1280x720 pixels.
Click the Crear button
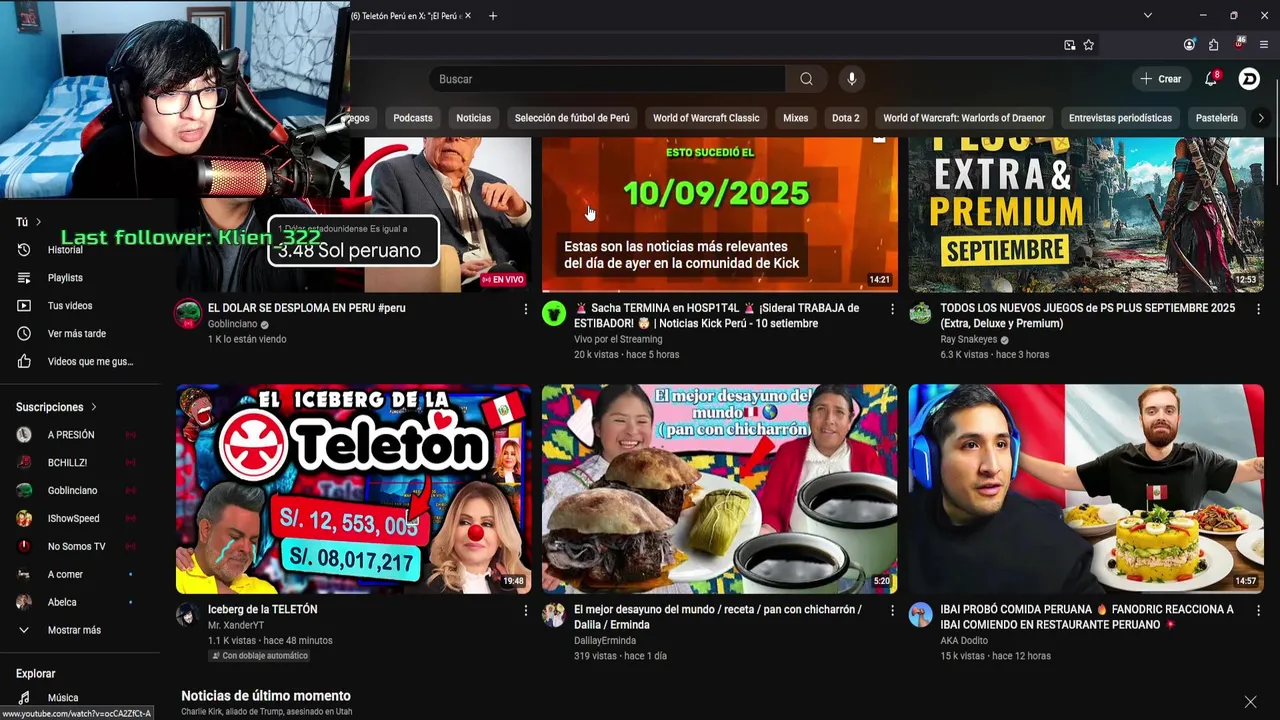(1160, 79)
